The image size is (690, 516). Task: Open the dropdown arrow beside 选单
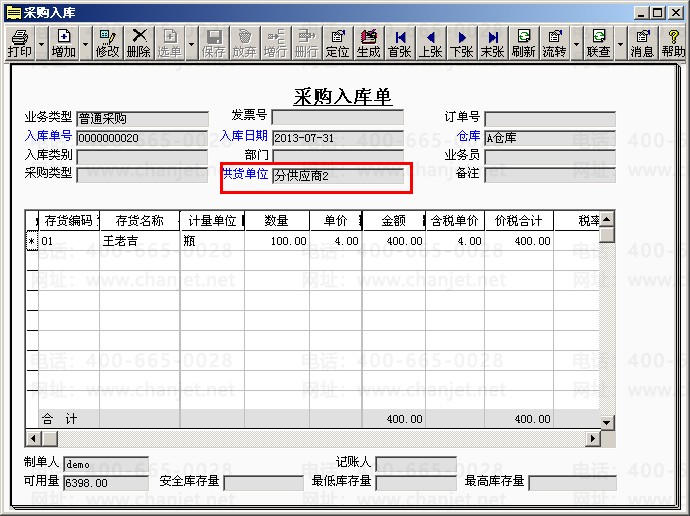coord(191,44)
